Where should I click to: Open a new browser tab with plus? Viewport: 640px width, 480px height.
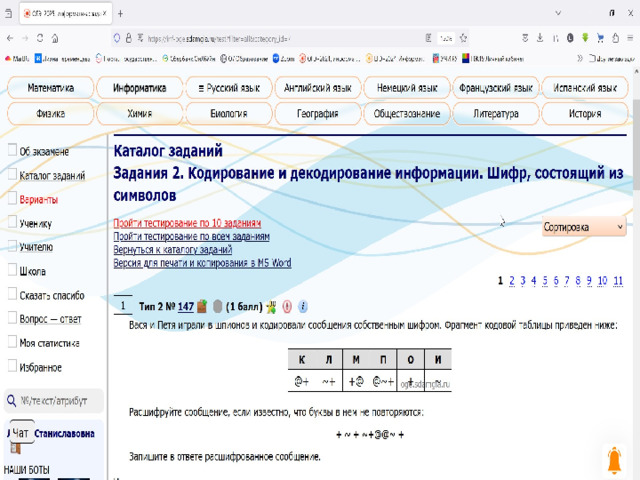pos(120,13)
